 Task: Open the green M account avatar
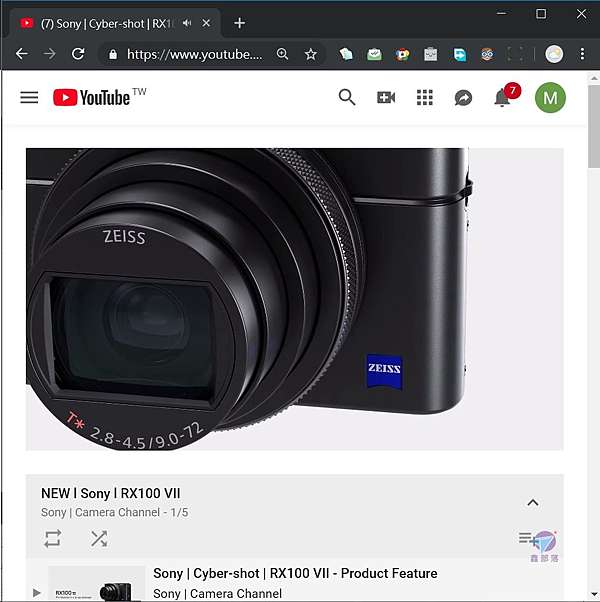tap(550, 98)
